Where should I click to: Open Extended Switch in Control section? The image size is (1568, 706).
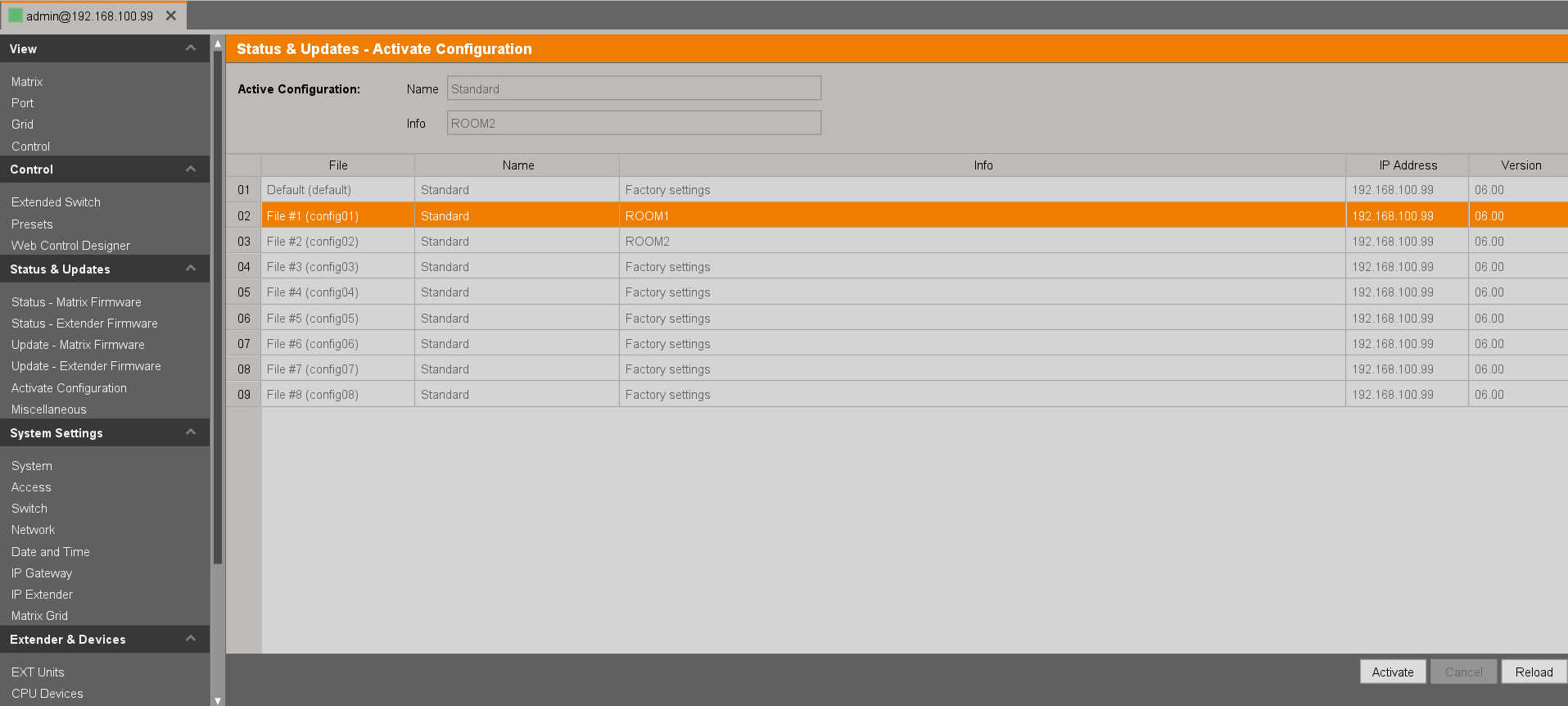click(56, 202)
